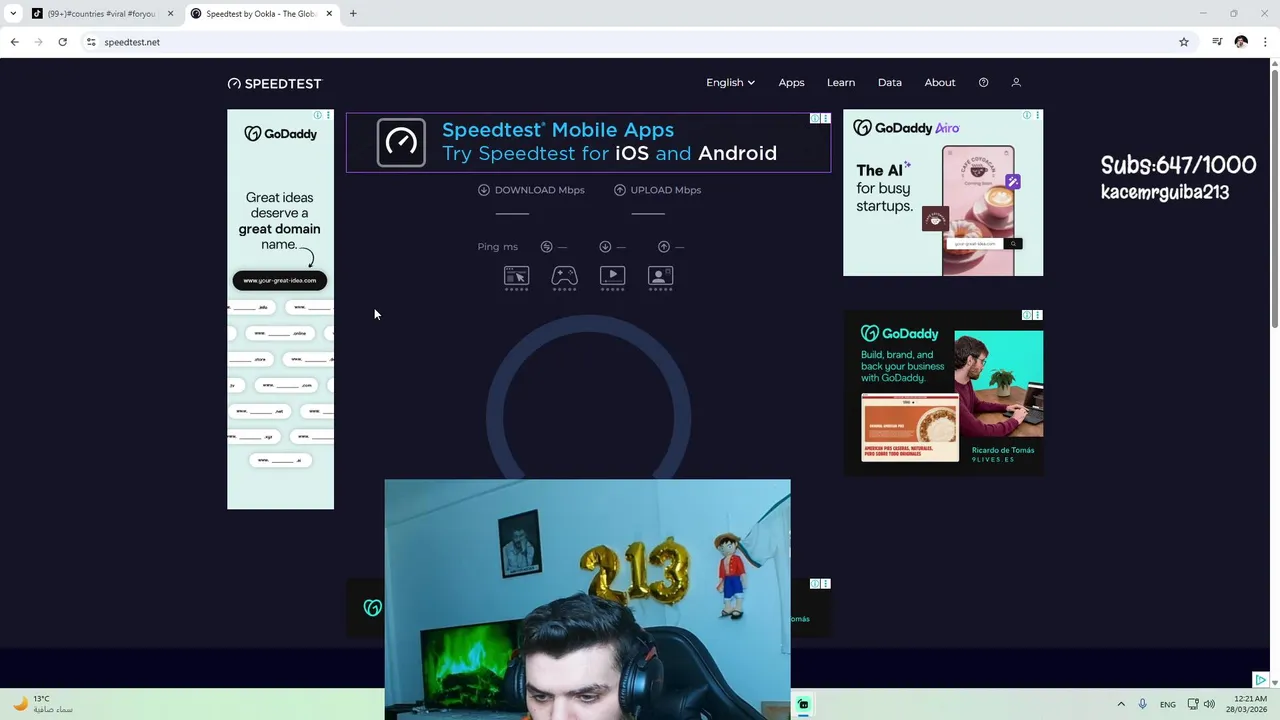
Task: Click the download arrow icon beside DOWNLOAD
Action: coord(484,190)
